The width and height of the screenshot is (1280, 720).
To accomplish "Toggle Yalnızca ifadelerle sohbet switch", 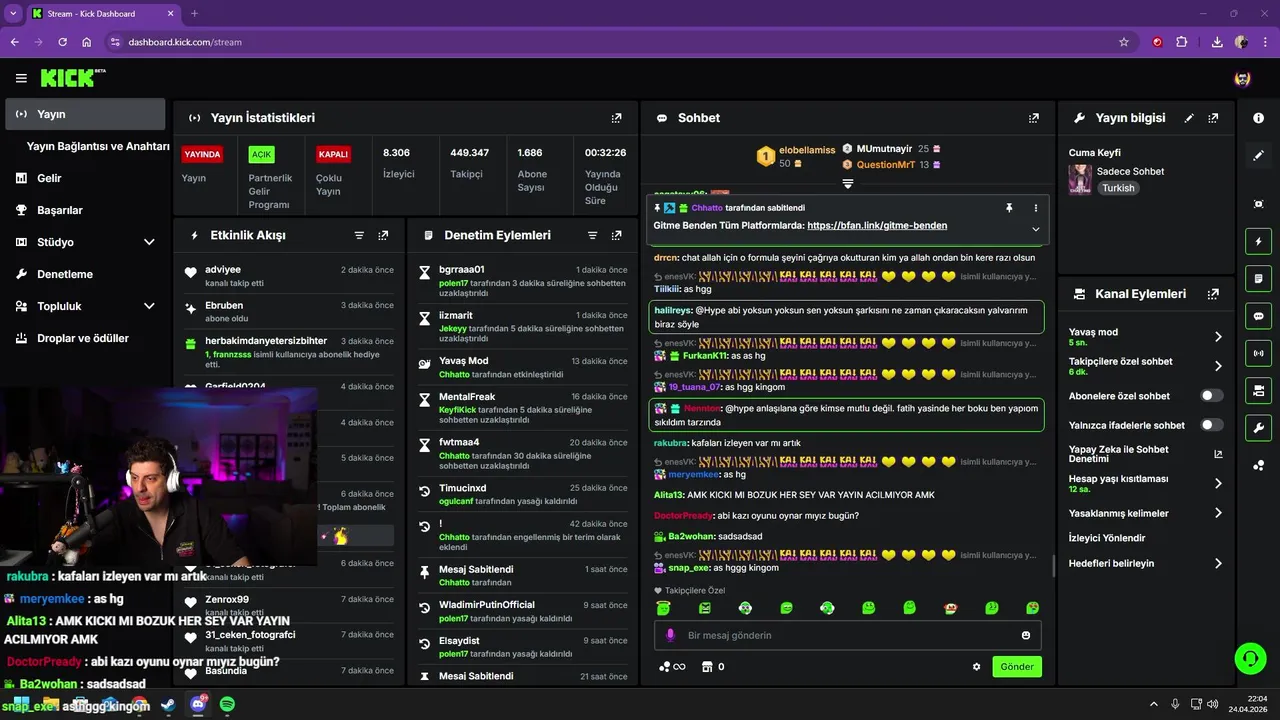I will 1212,425.
